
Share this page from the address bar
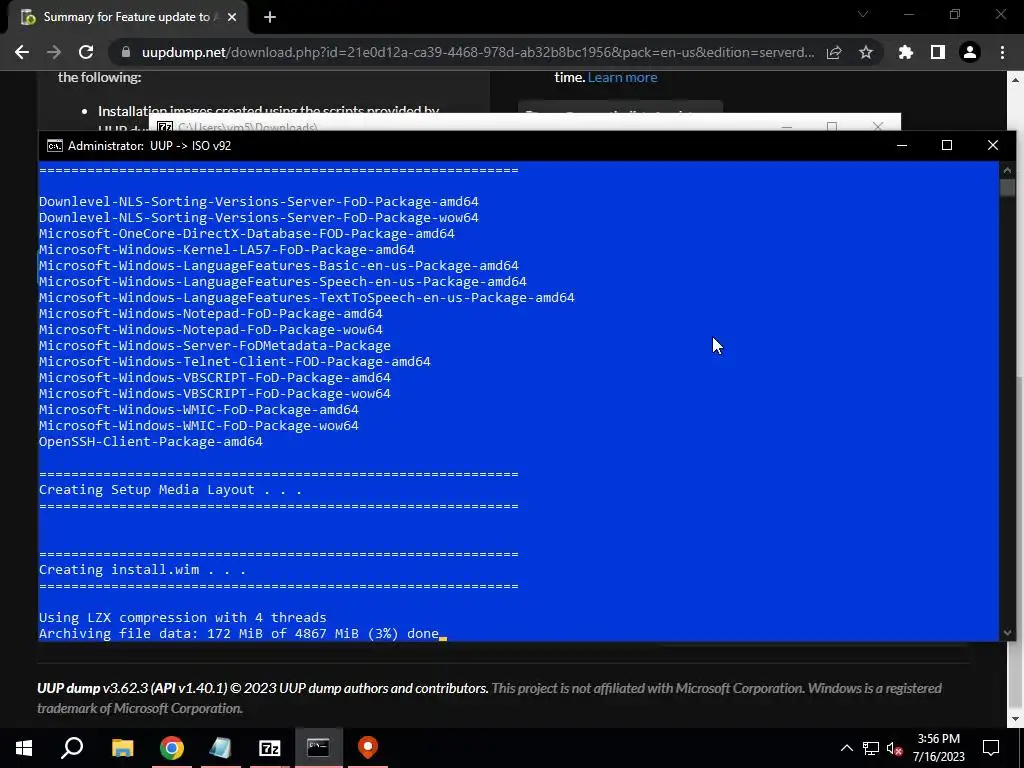(x=834, y=52)
